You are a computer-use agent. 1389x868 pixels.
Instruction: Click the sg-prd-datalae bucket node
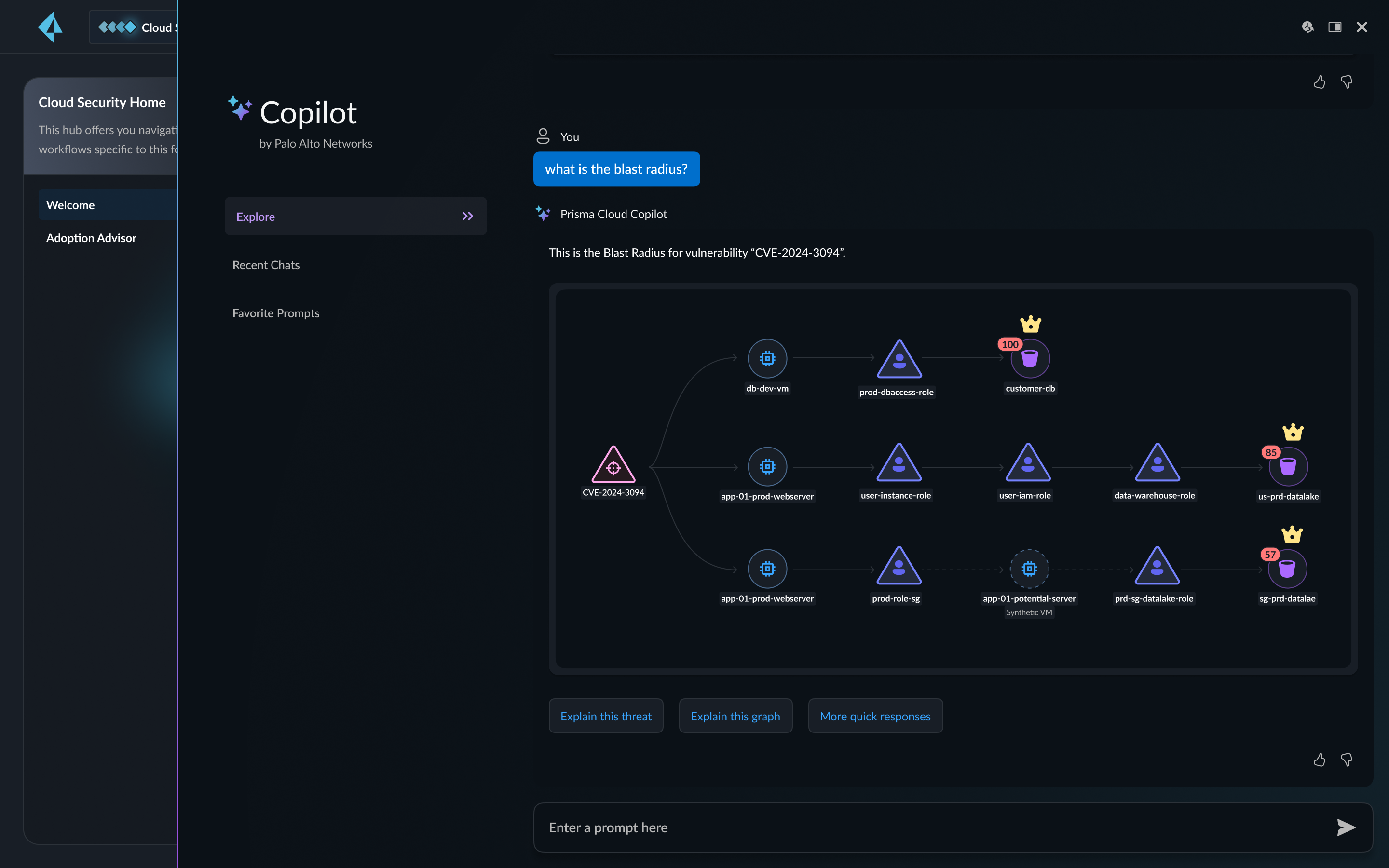(1287, 569)
